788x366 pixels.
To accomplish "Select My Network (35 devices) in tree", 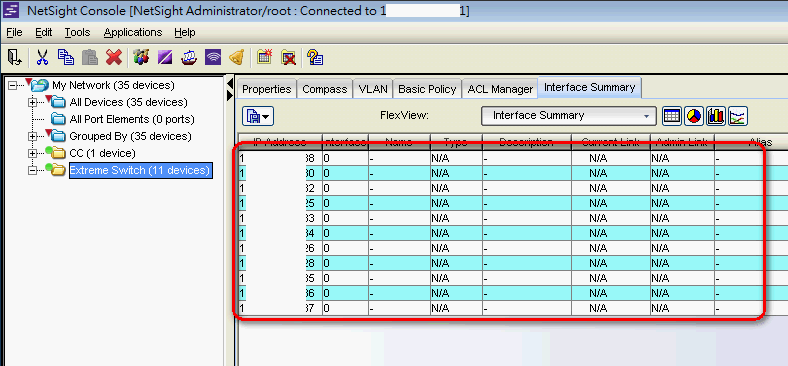I will click(x=114, y=85).
